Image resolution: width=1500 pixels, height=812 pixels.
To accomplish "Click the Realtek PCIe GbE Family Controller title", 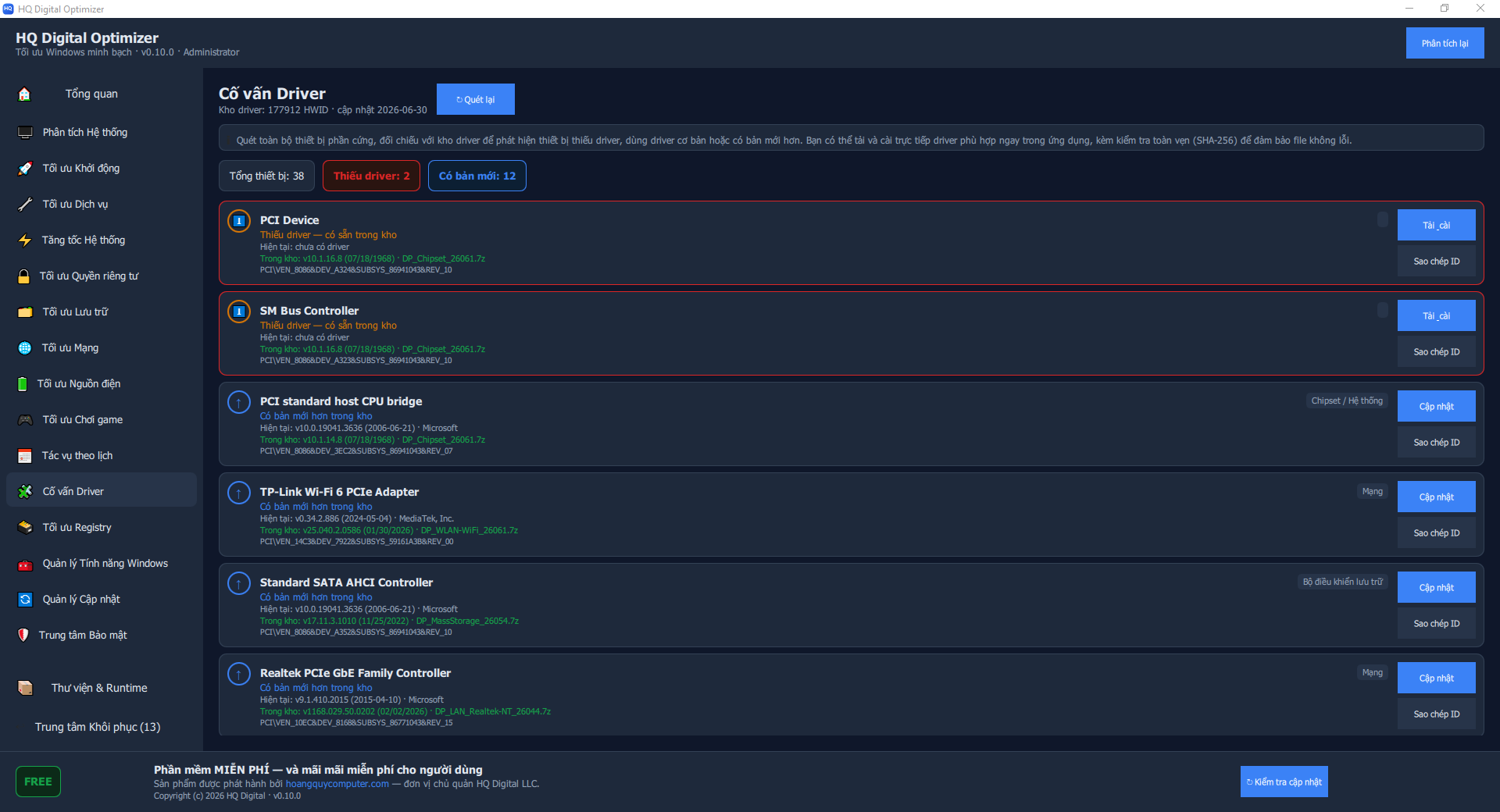I will pyautogui.click(x=355, y=673).
